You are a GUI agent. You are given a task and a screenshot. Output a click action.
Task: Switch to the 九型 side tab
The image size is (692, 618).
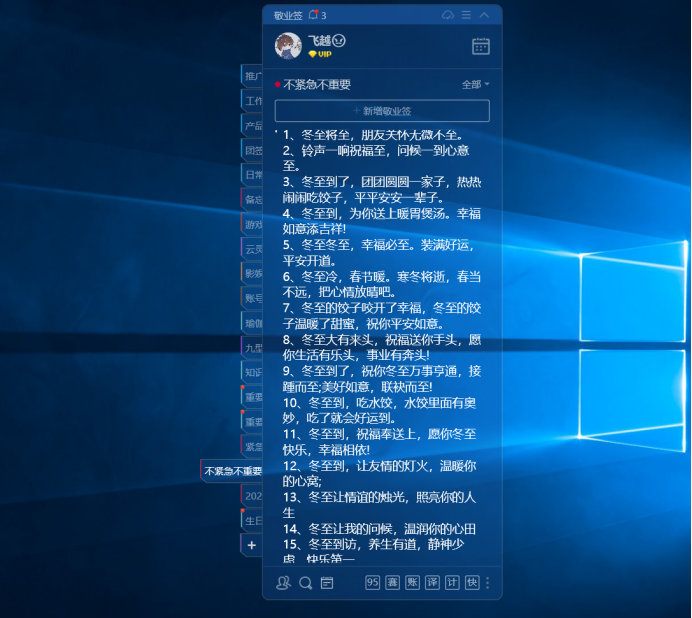coord(252,348)
